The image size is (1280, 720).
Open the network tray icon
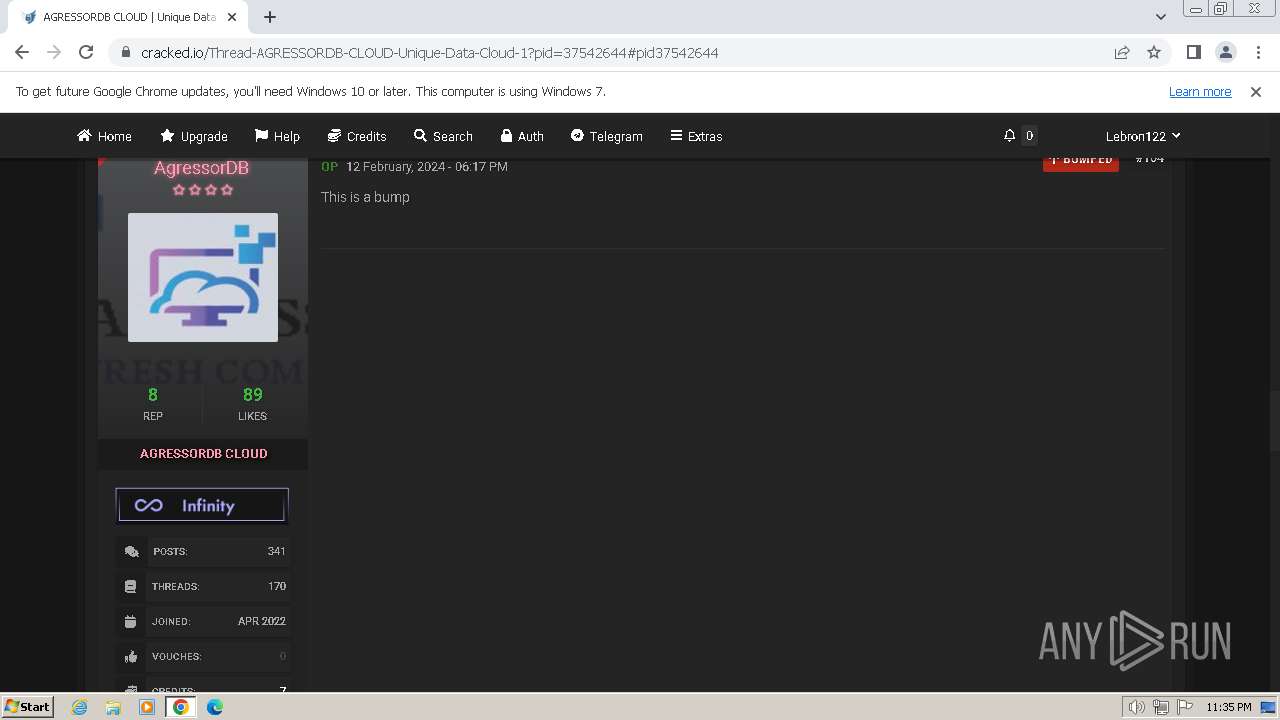click(x=1161, y=707)
